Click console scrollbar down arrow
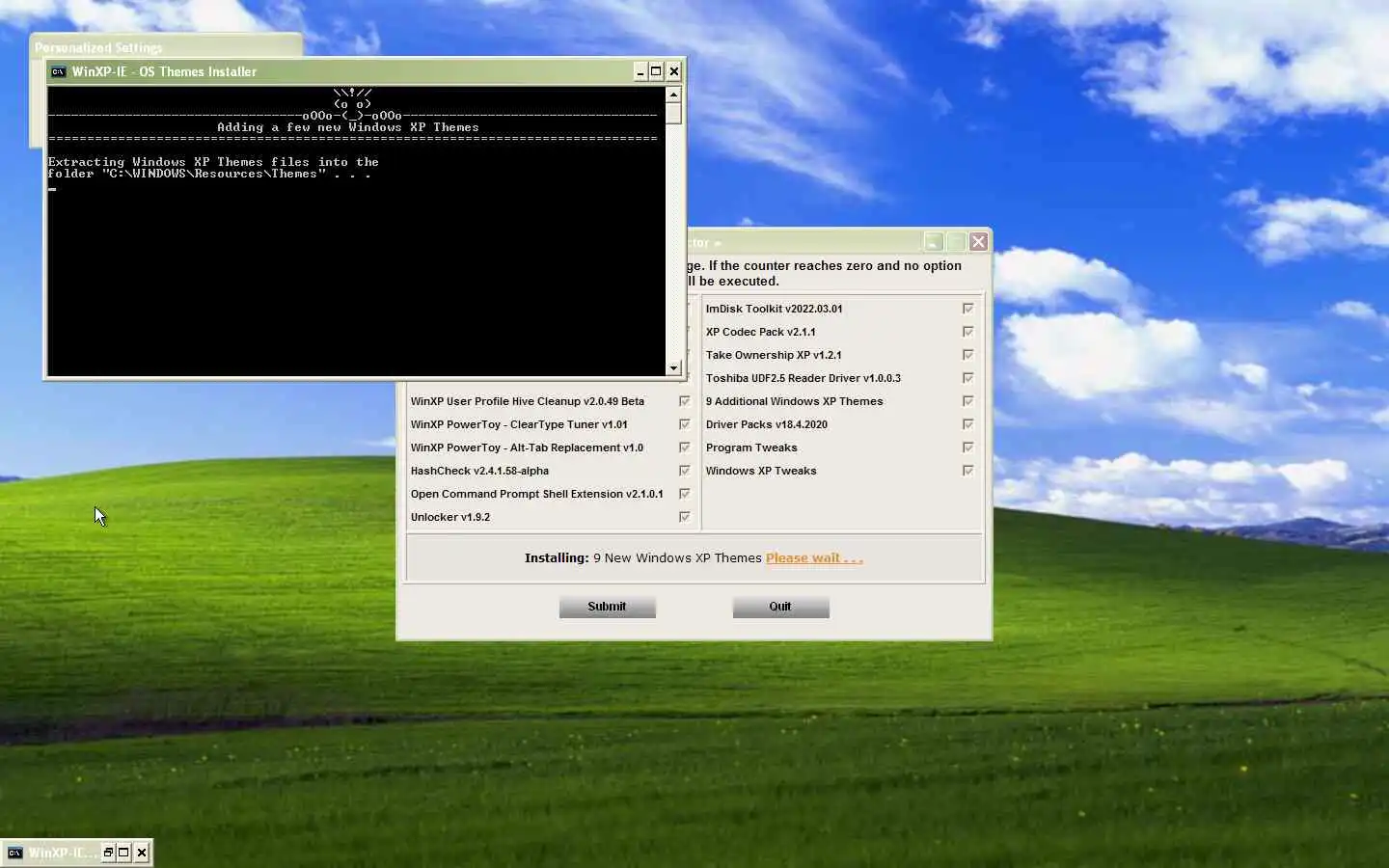1389x868 pixels. click(x=673, y=367)
